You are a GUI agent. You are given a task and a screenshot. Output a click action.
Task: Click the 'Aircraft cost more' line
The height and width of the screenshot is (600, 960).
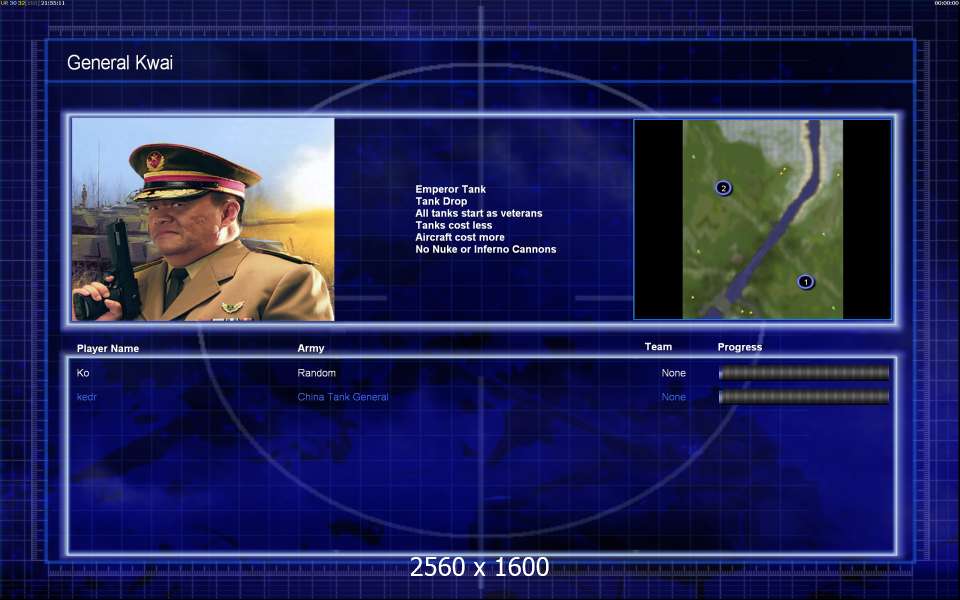(x=460, y=237)
